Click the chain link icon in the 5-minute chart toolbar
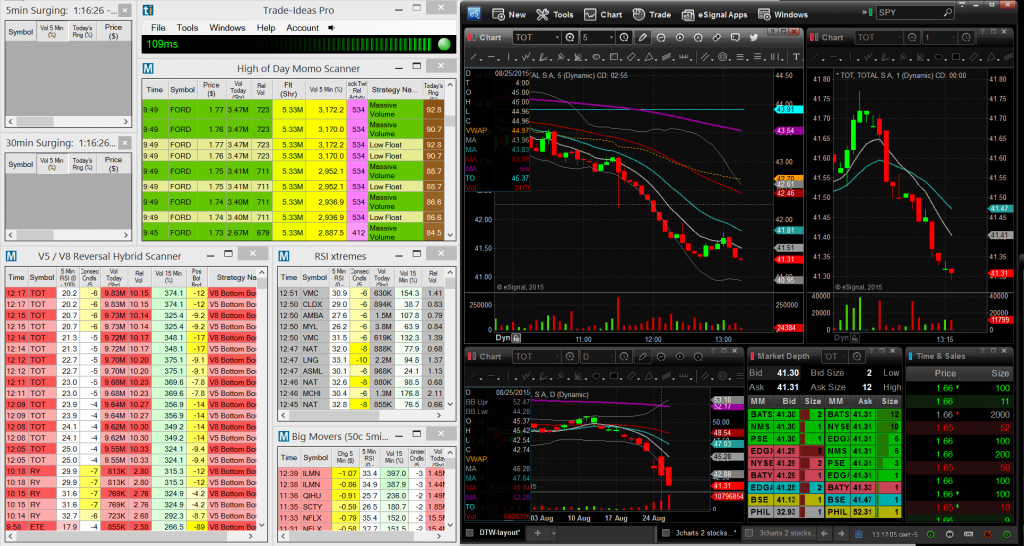Image resolution: width=1024 pixels, height=546 pixels. point(717,37)
